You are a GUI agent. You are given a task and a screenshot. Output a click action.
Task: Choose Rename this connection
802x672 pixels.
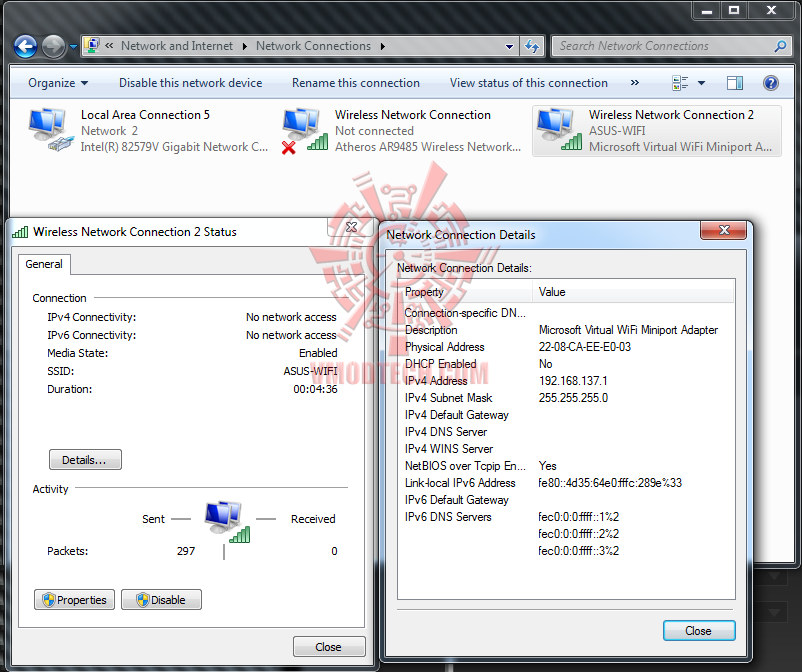(355, 83)
